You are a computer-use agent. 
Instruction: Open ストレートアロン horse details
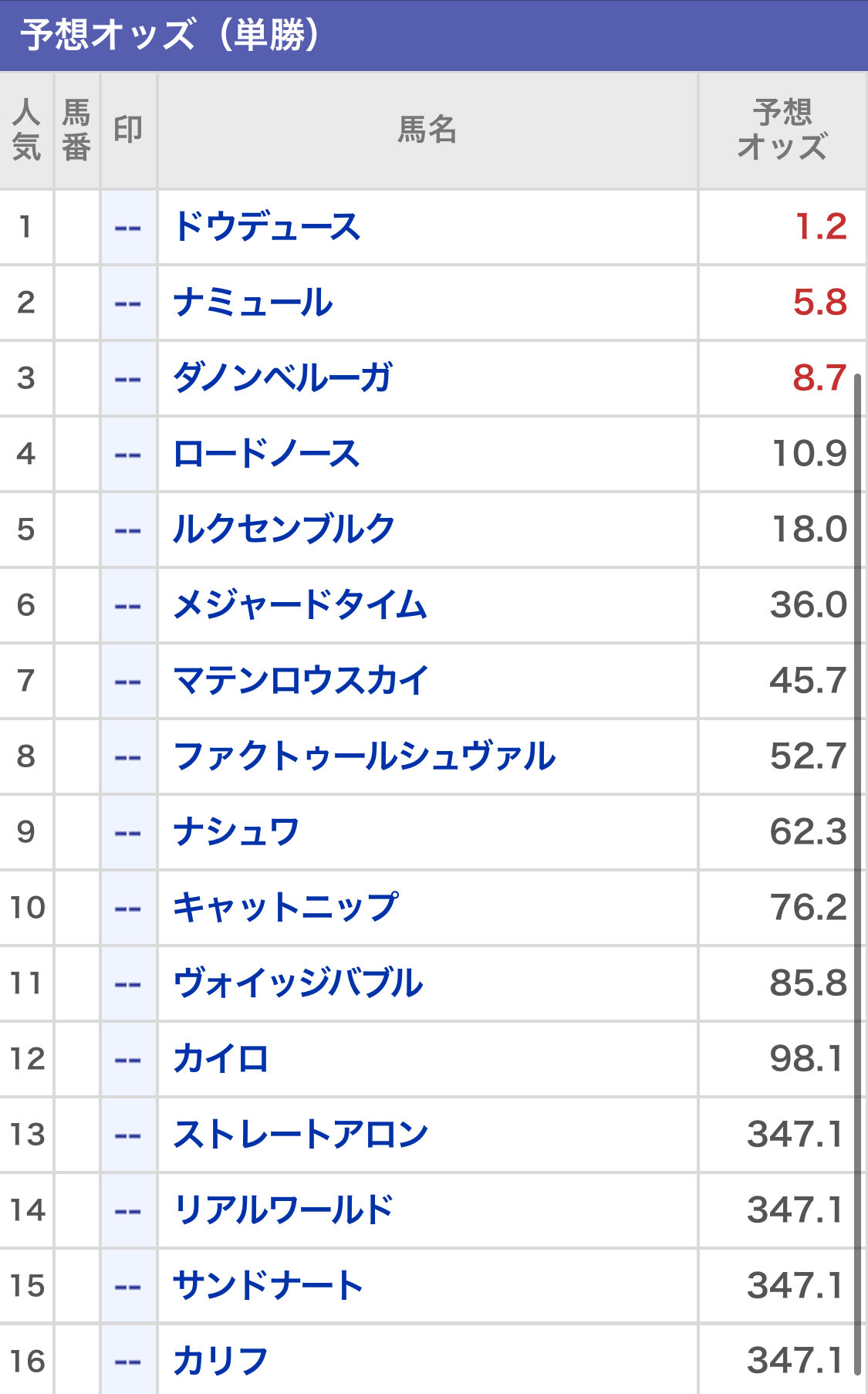click(300, 1135)
